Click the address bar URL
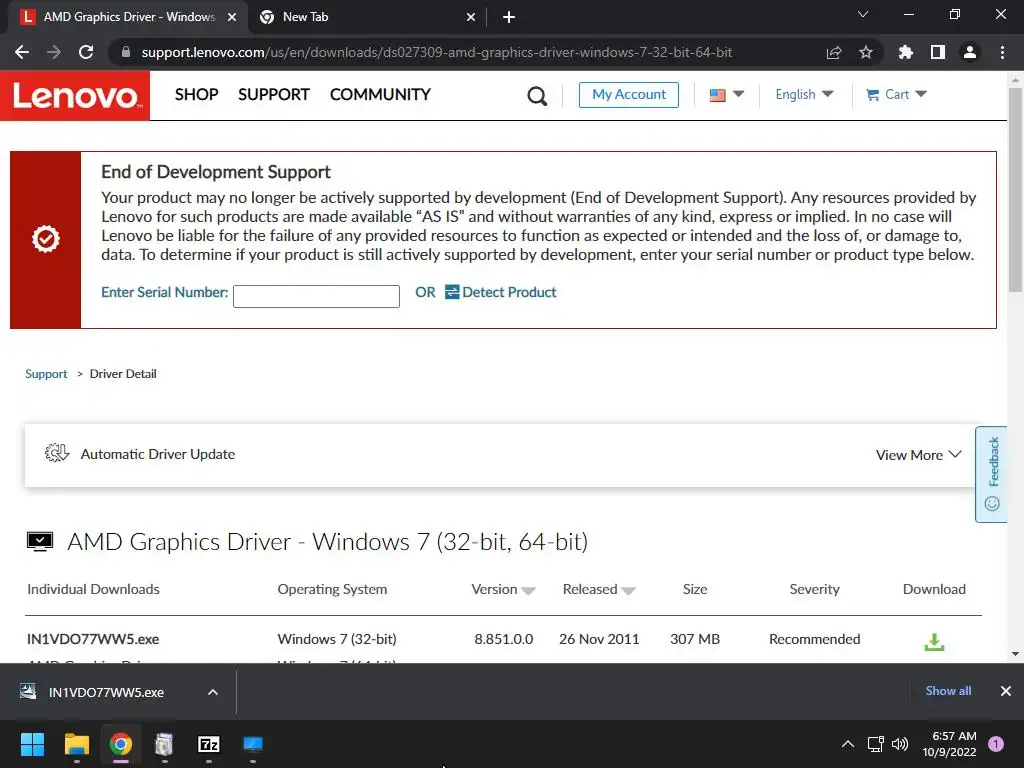This screenshot has width=1024, height=768. [436, 52]
